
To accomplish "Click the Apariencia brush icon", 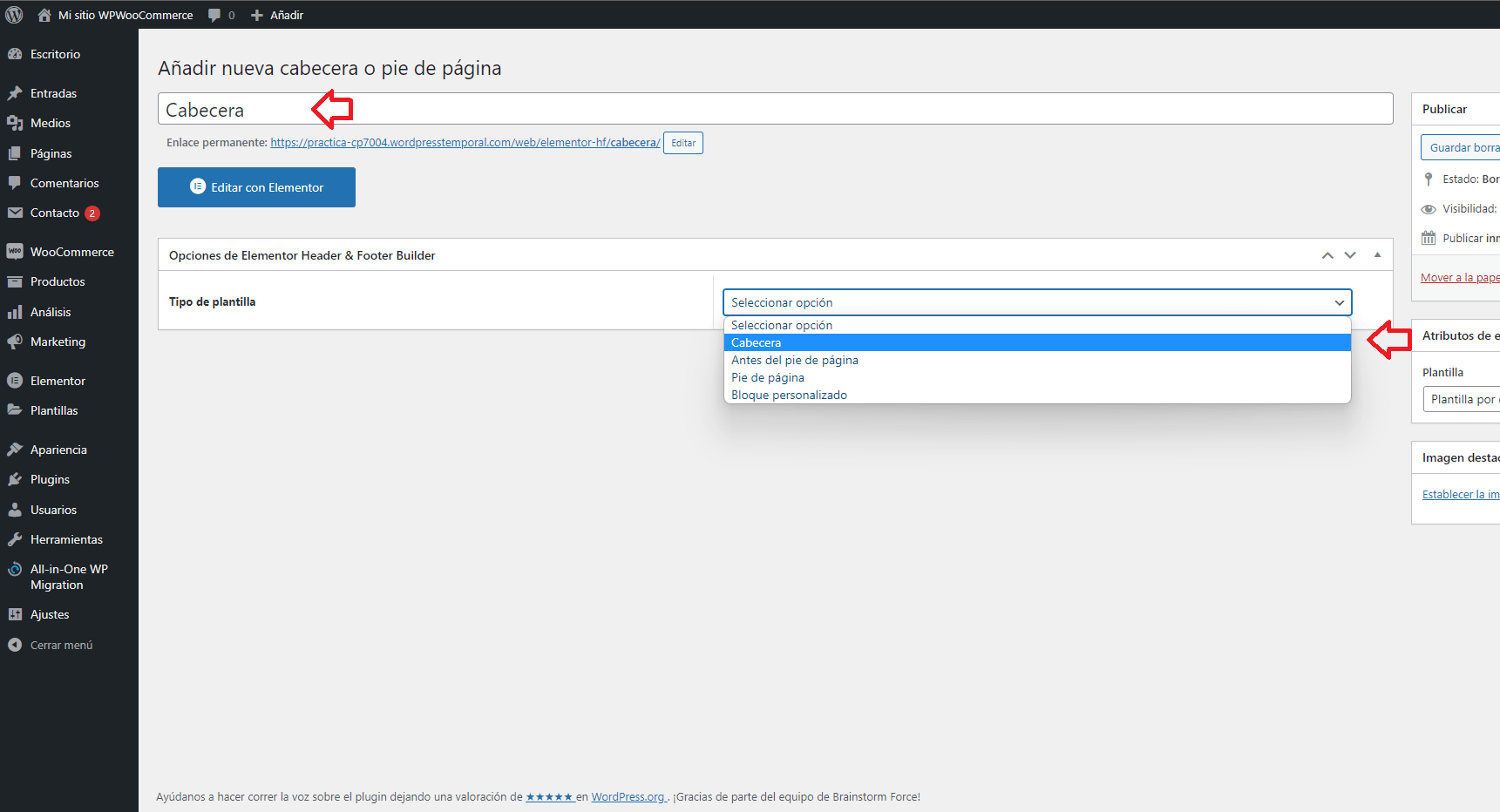I will (x=15, y=450).
